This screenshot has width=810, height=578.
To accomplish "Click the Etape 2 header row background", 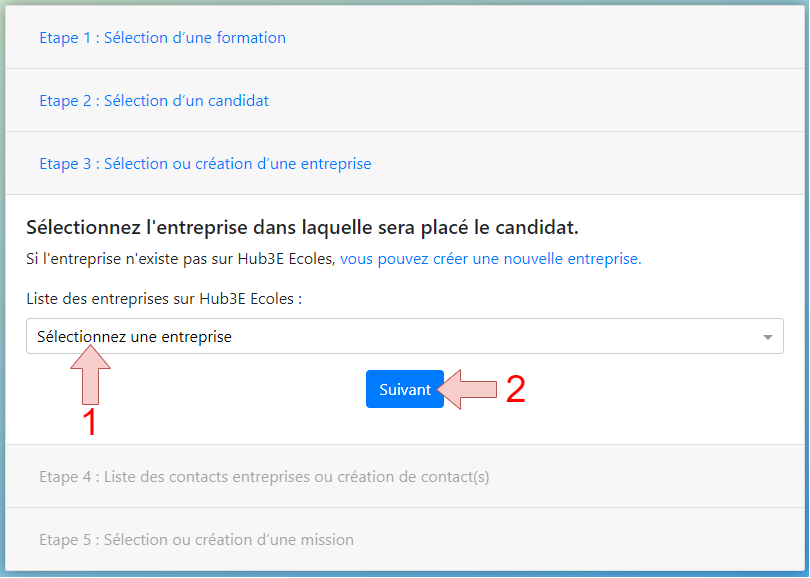I will pos(404,100).
